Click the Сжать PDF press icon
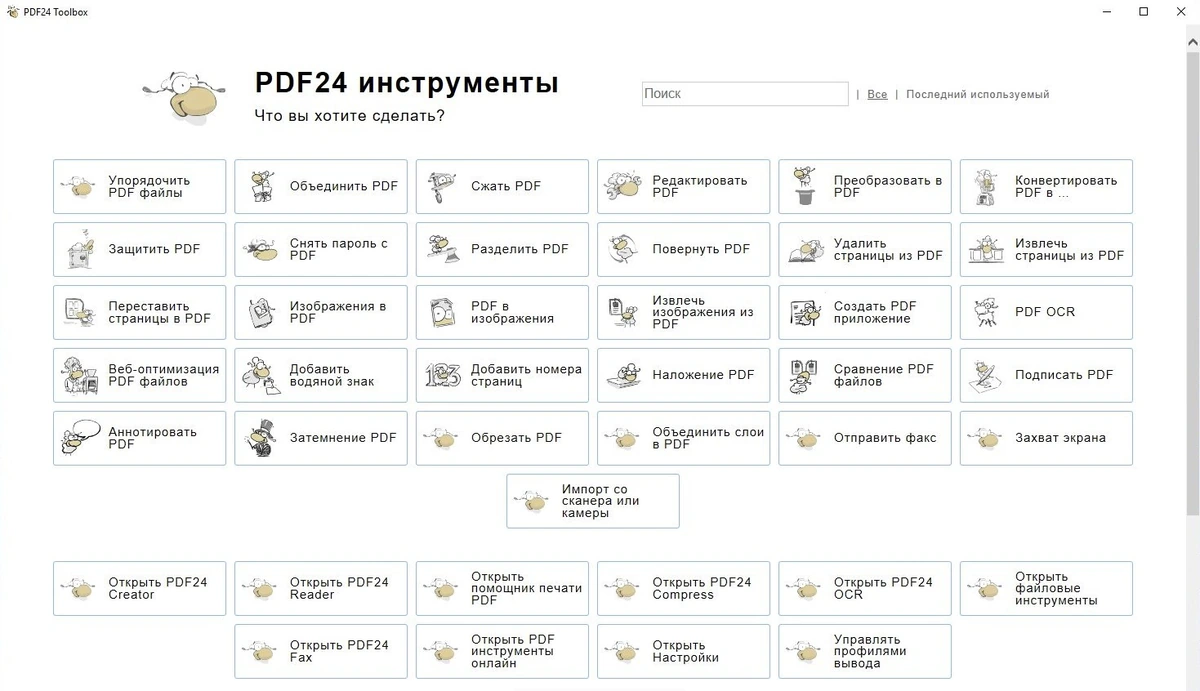Screen dimensions: 1200x691 [x=442, y=187]
